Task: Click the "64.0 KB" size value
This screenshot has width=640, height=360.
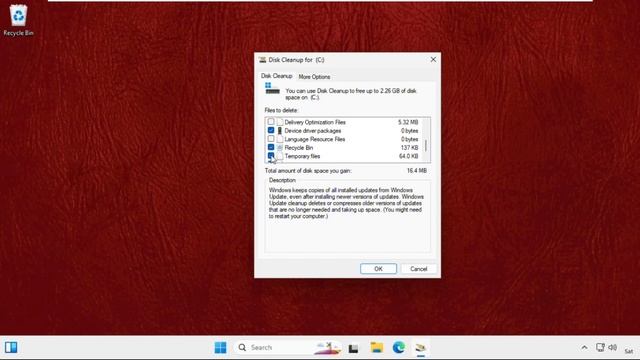Action: coord(409,156)
